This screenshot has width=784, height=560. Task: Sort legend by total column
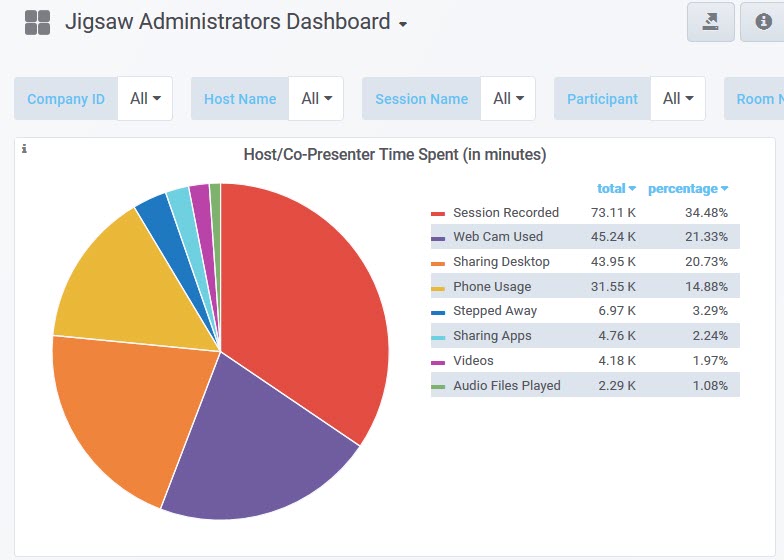[x=616, y=188]
